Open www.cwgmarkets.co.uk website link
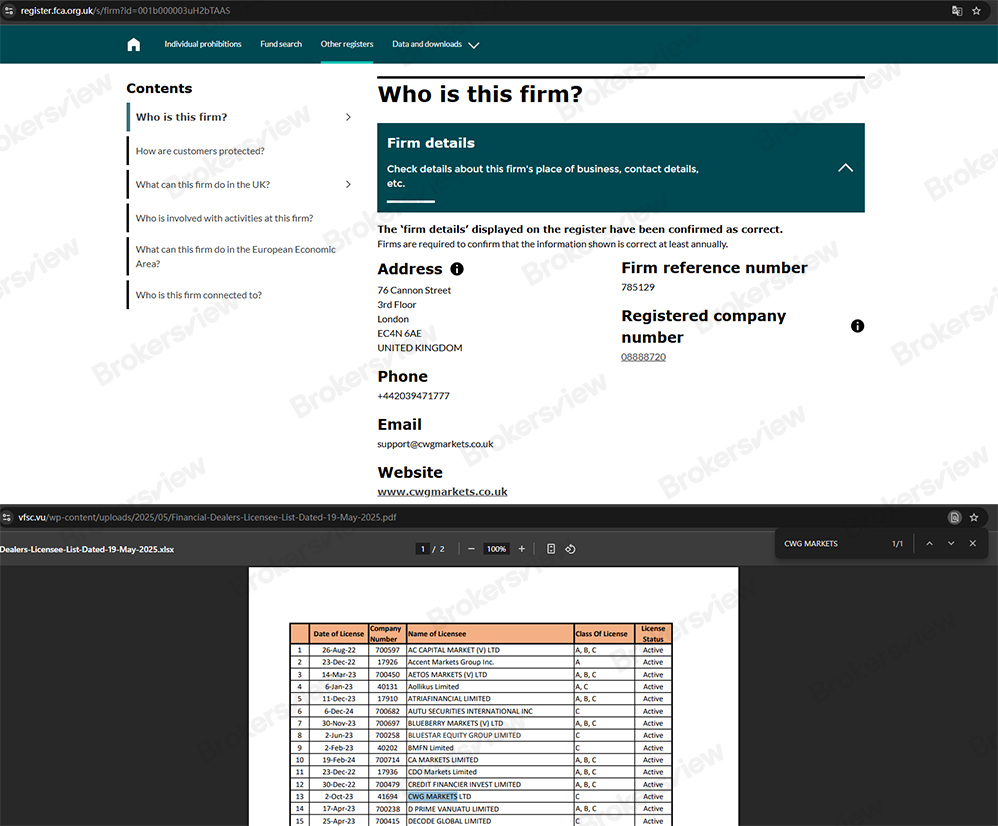Image resolution: width=998 pixels, height=826 pixels. click(x=442, y=491)
